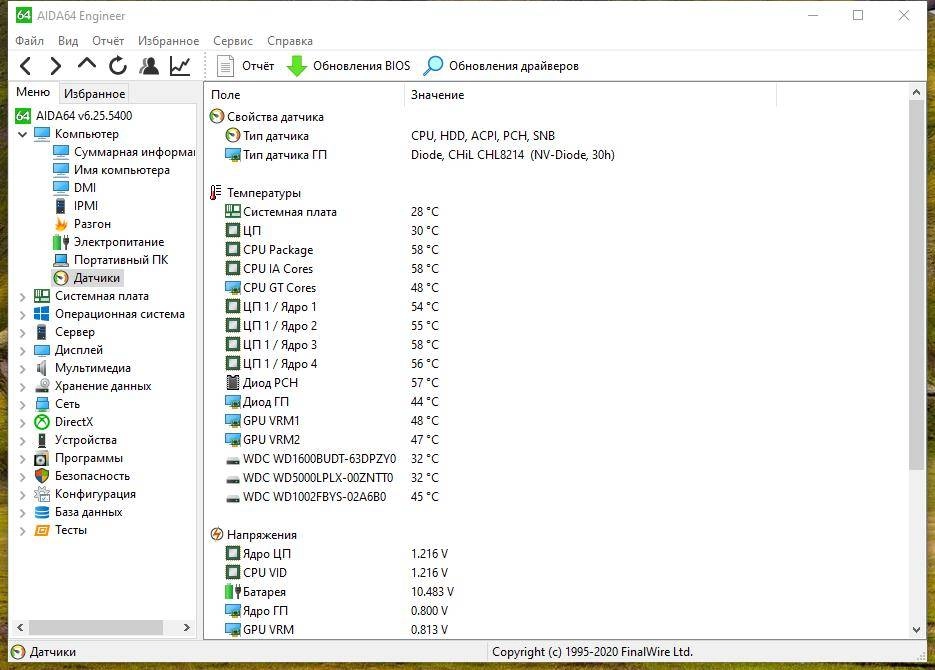This screenshot has width=935, height=670.
Task: Open the Справка menu
Action: click(290, 41)
